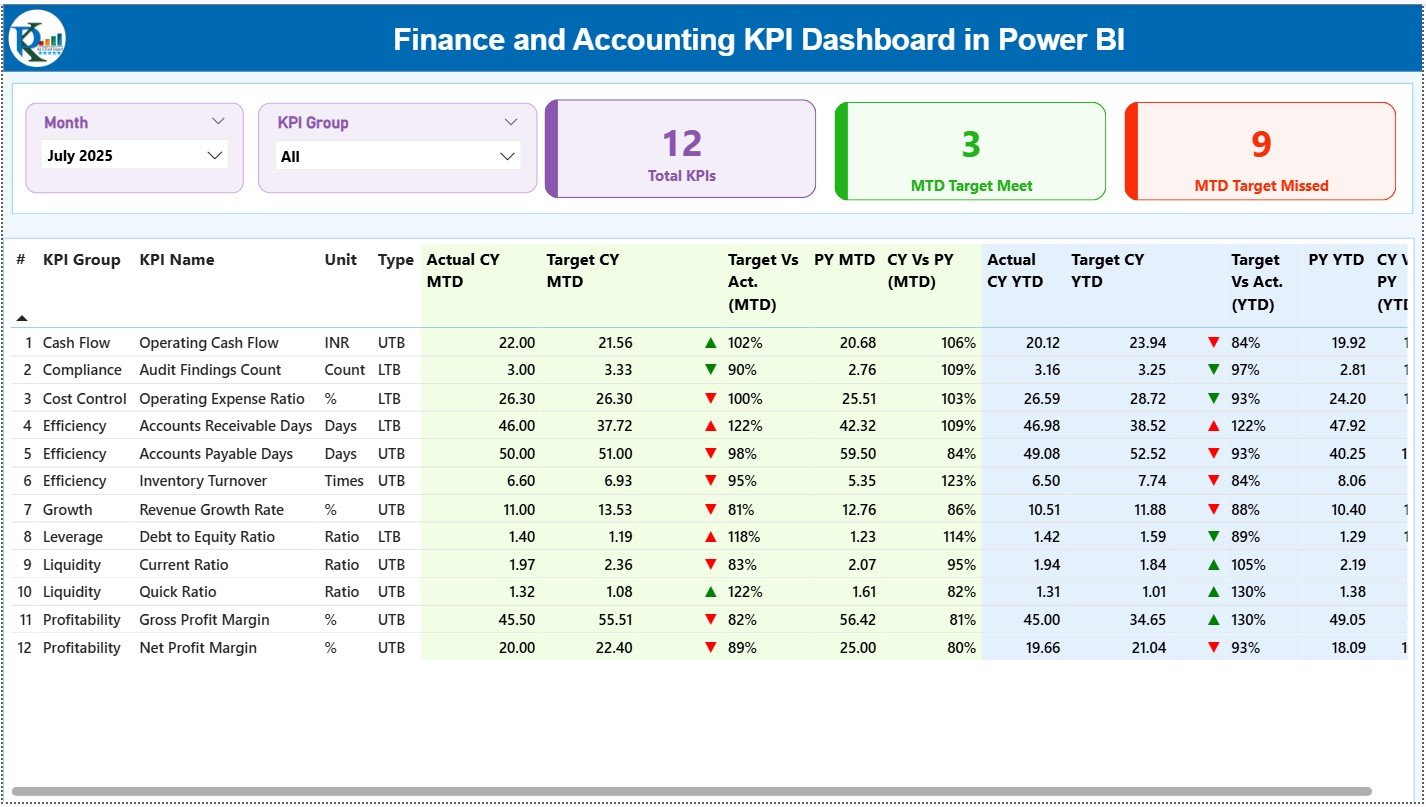The width and height of the screenshot is (1426, 807).
Task: Click the green up arrow for Quick Ratio MTD
Action: click(x=711, y=592)
